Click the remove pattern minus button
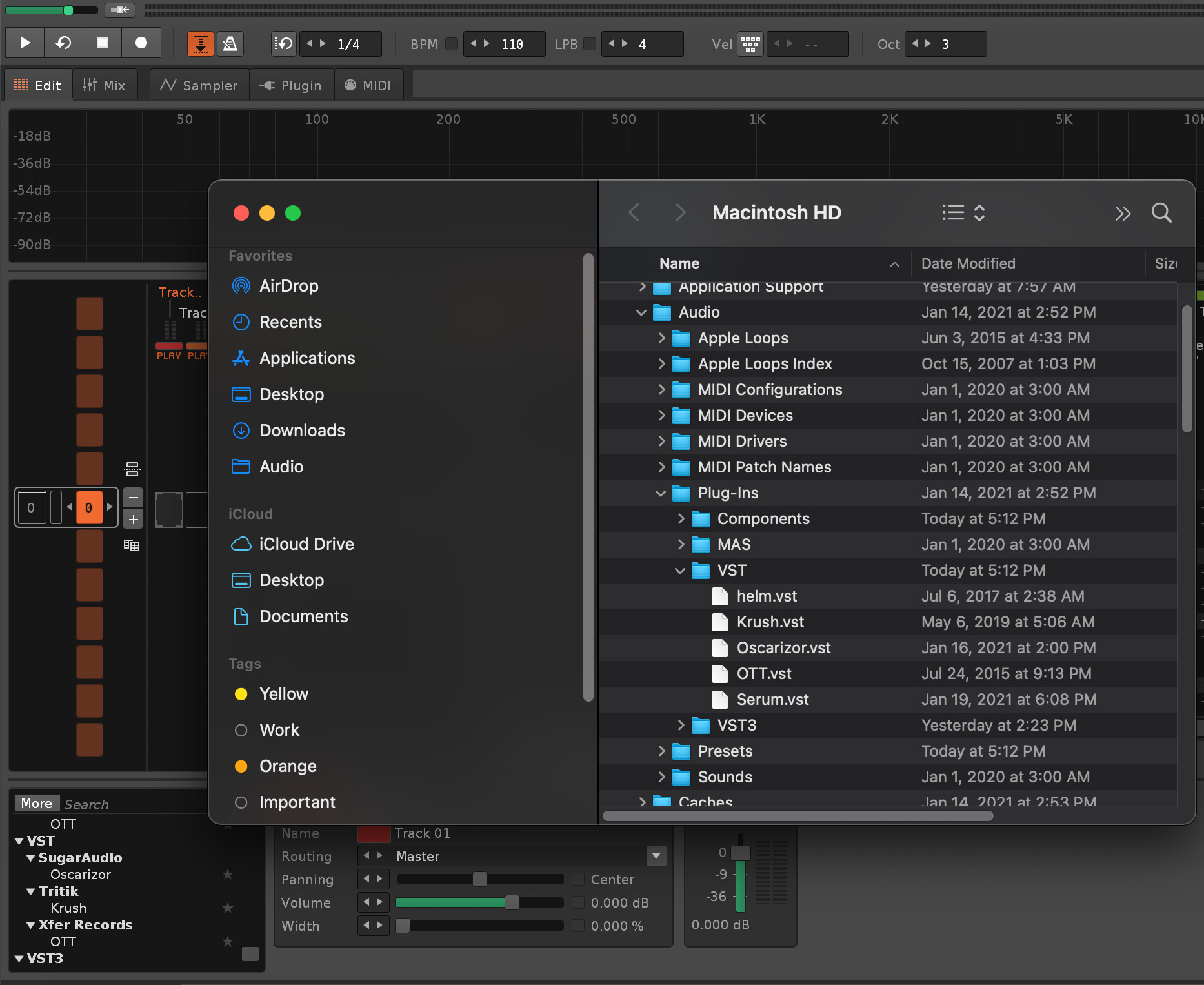This screenshot has width=1204, height=985. (133, 497)
